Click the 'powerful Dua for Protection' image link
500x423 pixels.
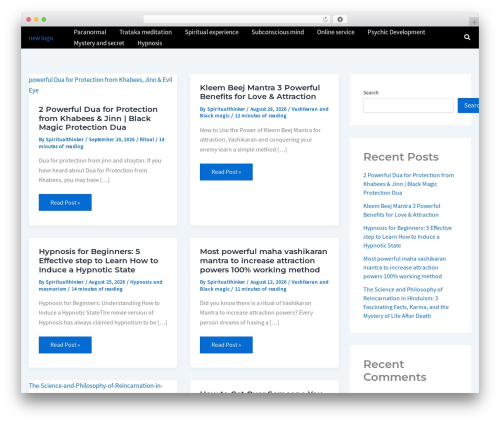[100, 85]
